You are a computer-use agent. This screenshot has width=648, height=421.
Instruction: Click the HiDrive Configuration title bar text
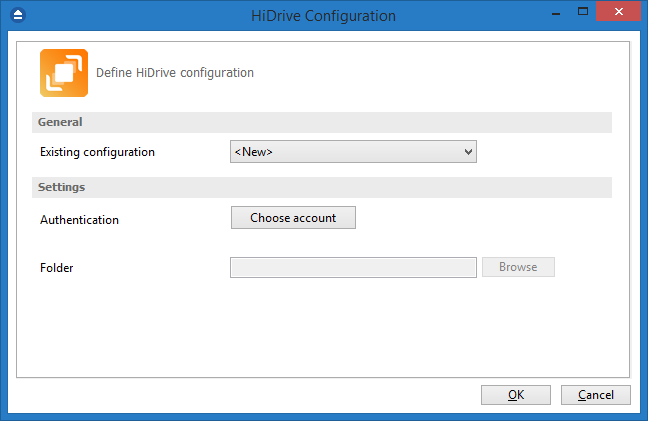click(x=324, y=16)
